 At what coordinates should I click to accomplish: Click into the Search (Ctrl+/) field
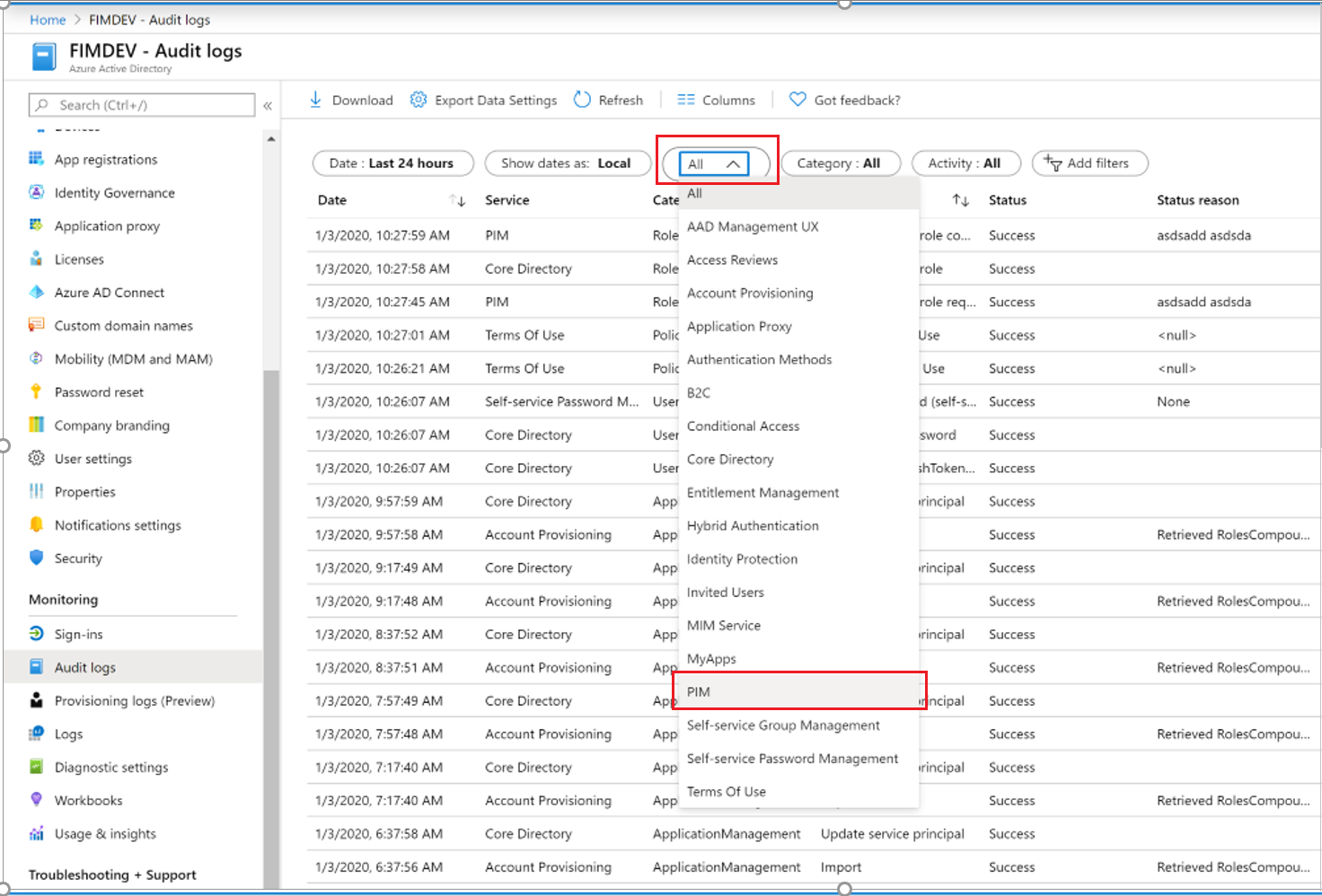142,105
